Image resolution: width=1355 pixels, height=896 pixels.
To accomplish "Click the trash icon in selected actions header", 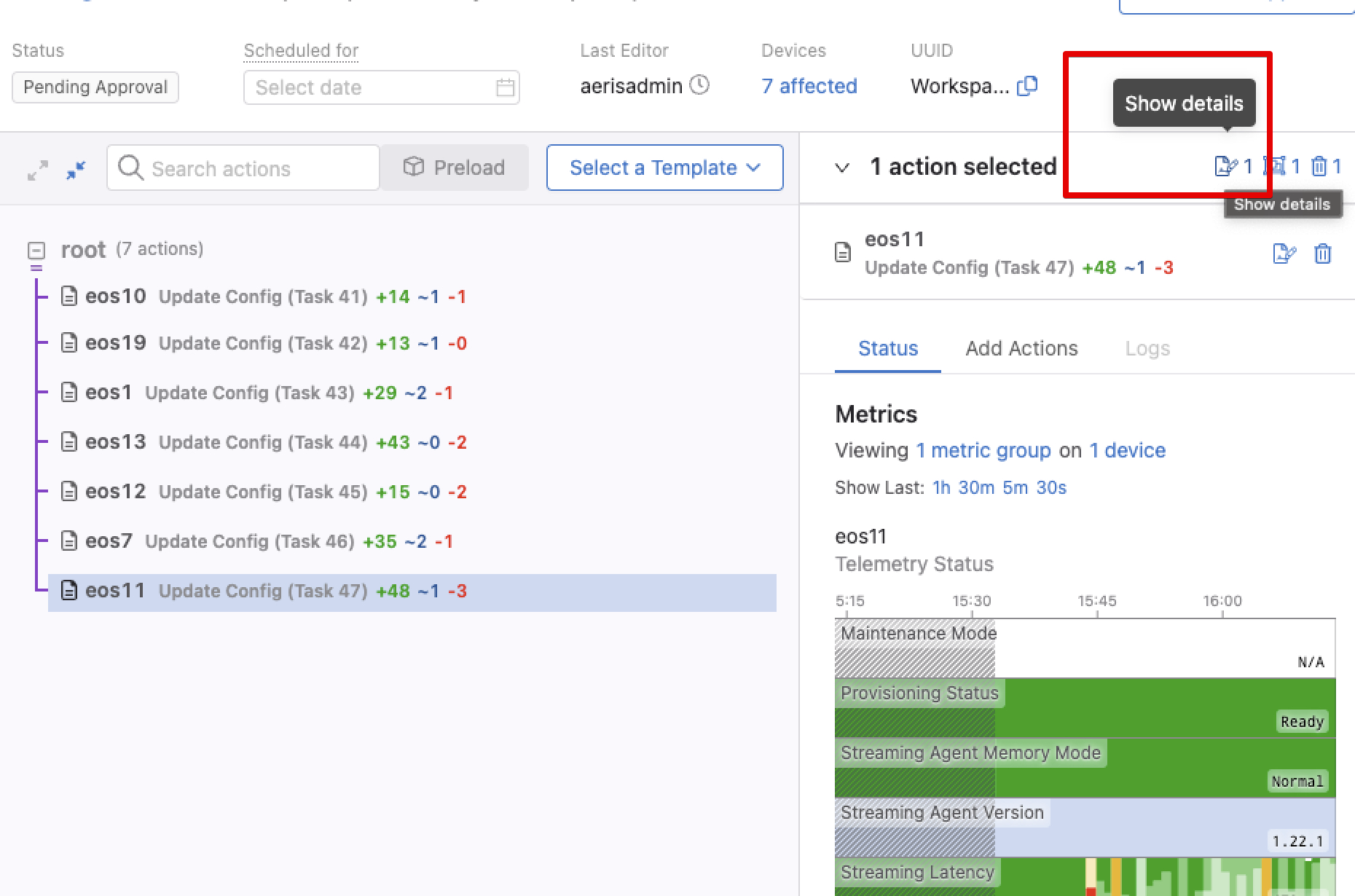I will point(1319,167).
